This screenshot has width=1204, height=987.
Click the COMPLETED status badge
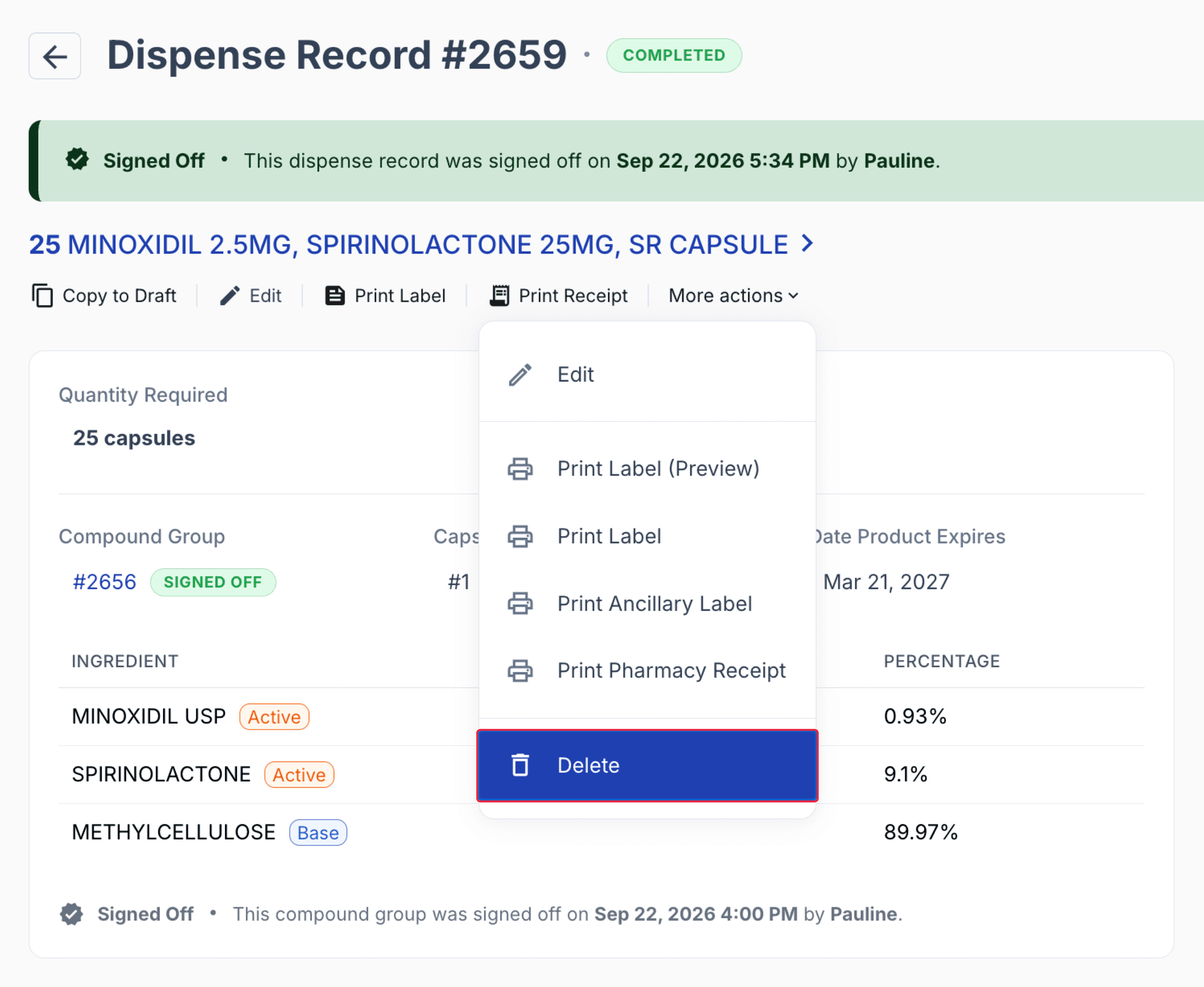click(x=674, y=55)
